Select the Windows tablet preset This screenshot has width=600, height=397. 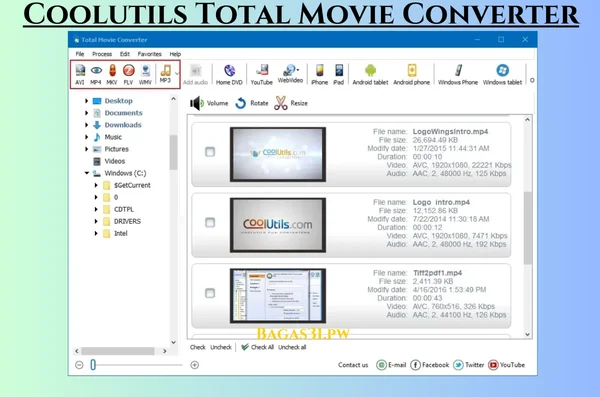tap(502, 74)
